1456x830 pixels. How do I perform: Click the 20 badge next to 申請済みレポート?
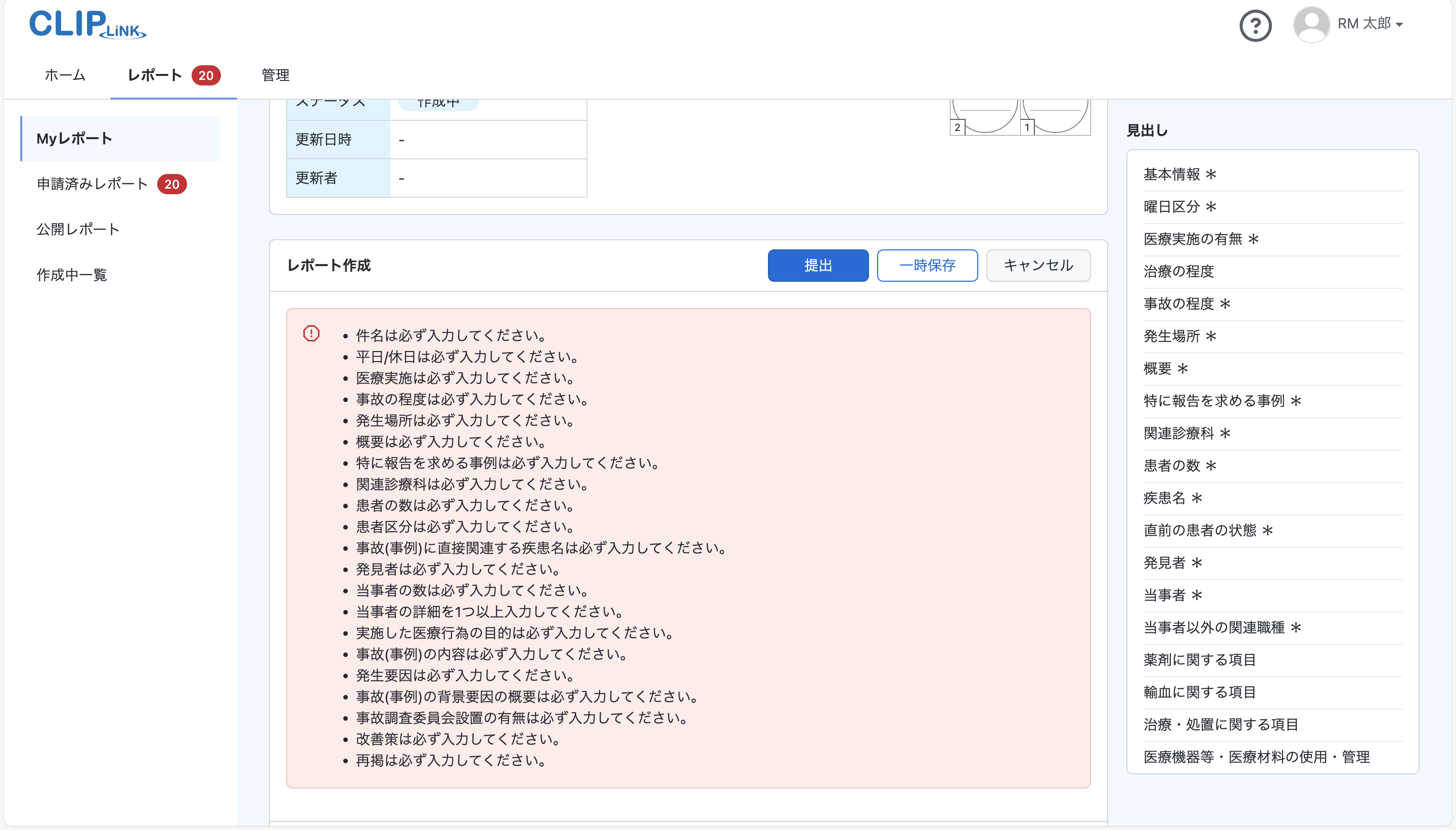pyautogui.click(x=172, y=184)
